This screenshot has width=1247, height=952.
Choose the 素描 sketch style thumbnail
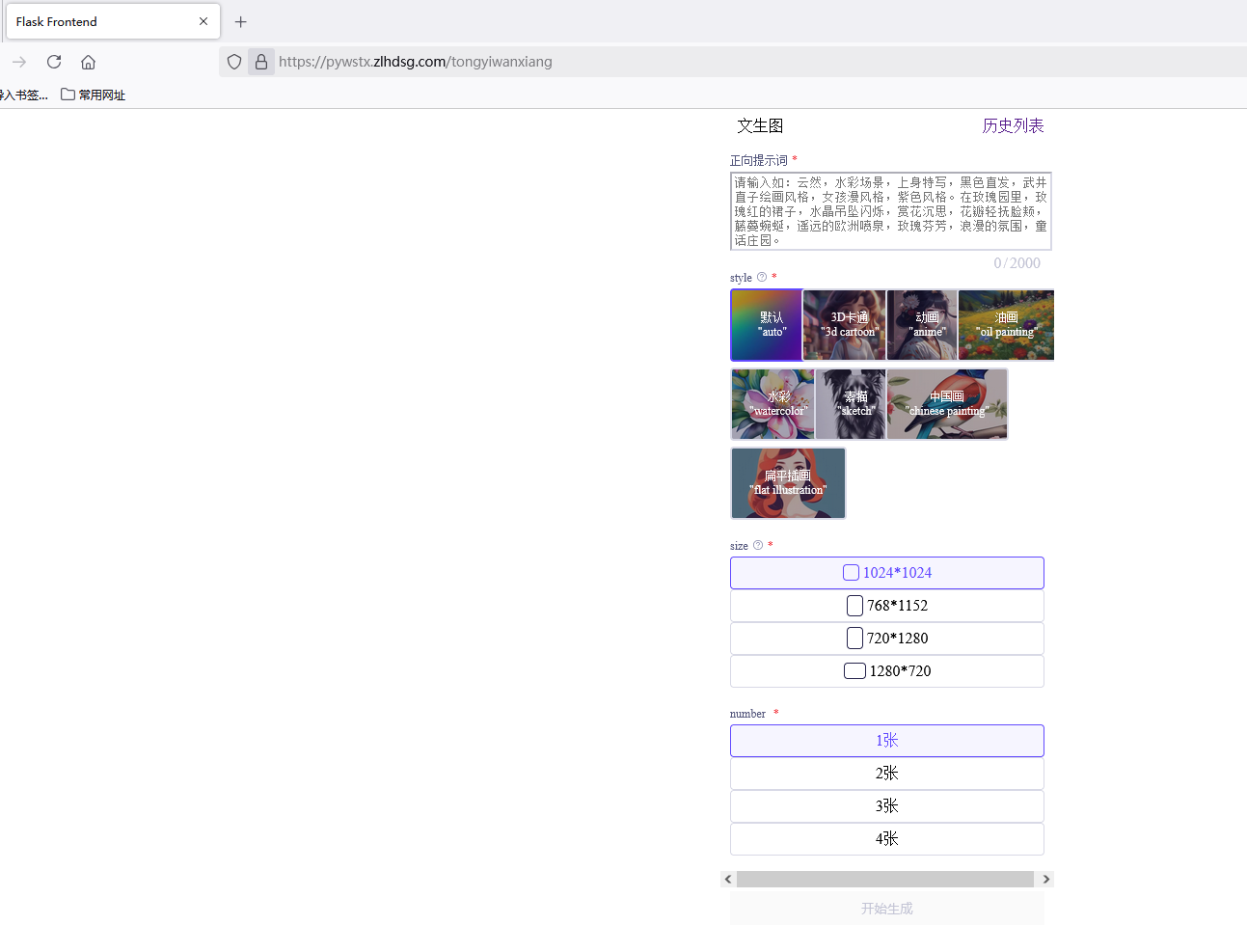coord(851,404)
